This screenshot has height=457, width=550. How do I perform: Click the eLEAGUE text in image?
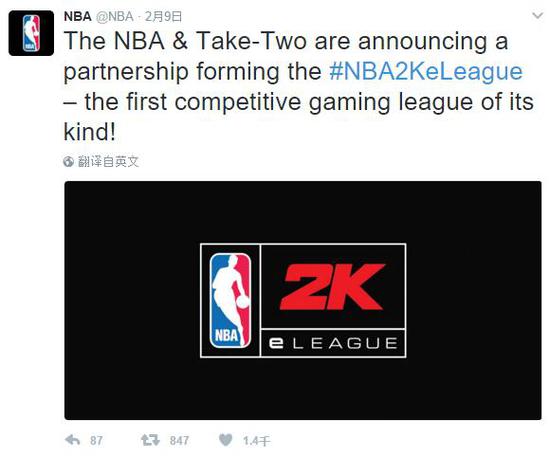(x=333, y=343)
